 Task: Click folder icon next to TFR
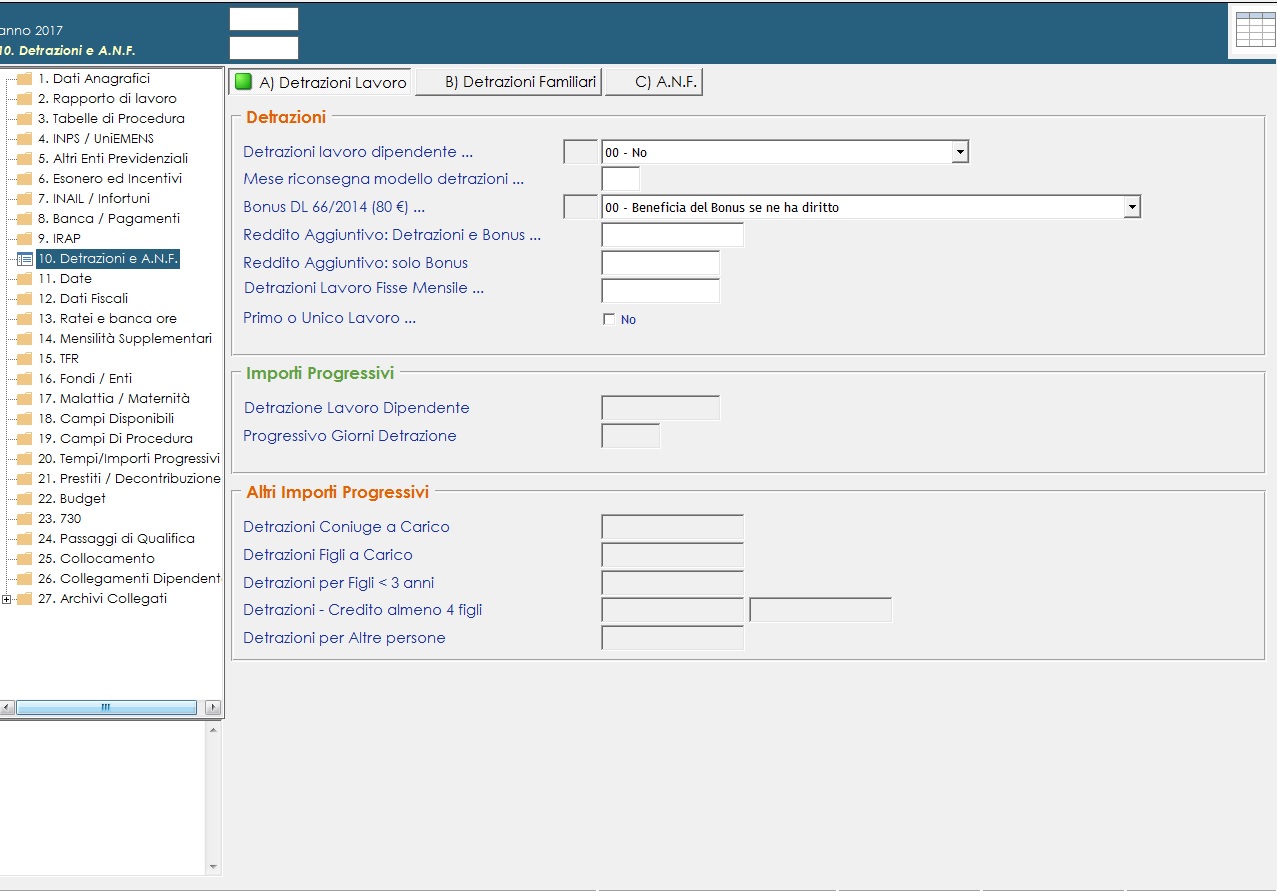click(x=25, y=359)
